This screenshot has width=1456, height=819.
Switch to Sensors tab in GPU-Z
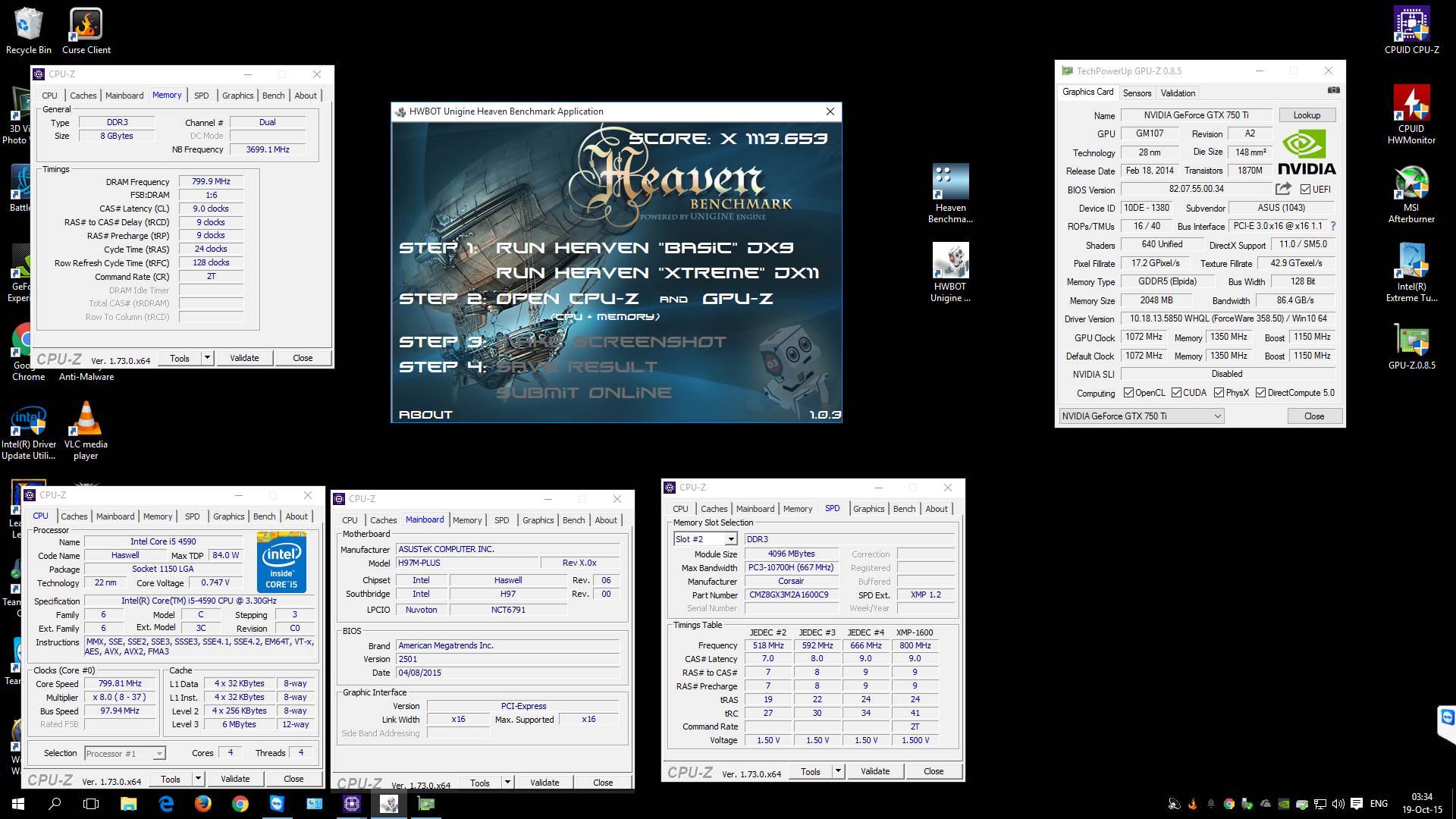(1137, 93)
